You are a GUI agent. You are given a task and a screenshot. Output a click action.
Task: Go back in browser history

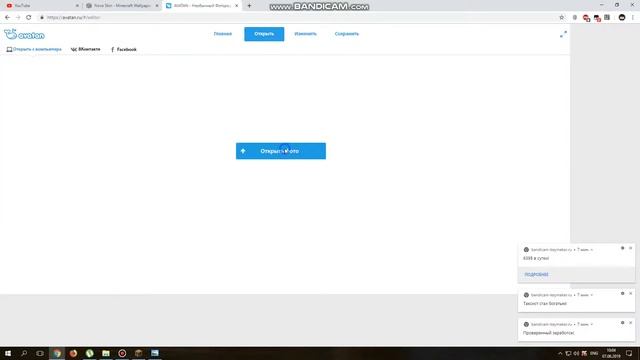7,18
